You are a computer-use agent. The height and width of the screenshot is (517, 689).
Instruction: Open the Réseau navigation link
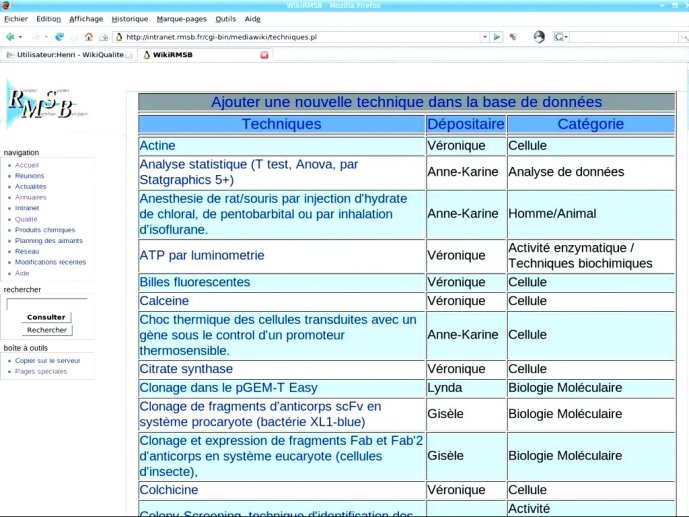pos(27,251)
